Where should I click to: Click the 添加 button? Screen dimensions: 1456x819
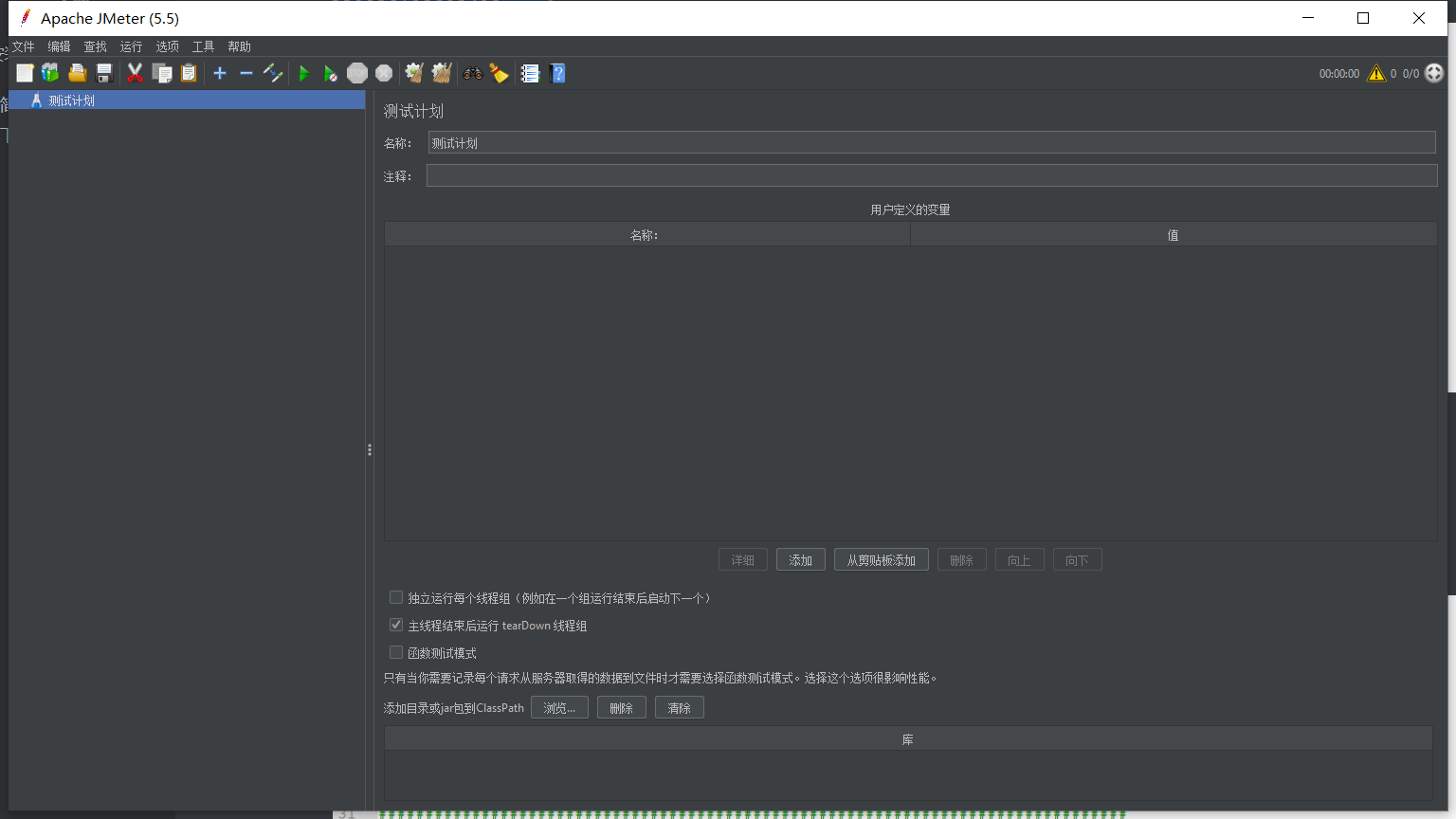pyautogui.click(x=801, y=560)
